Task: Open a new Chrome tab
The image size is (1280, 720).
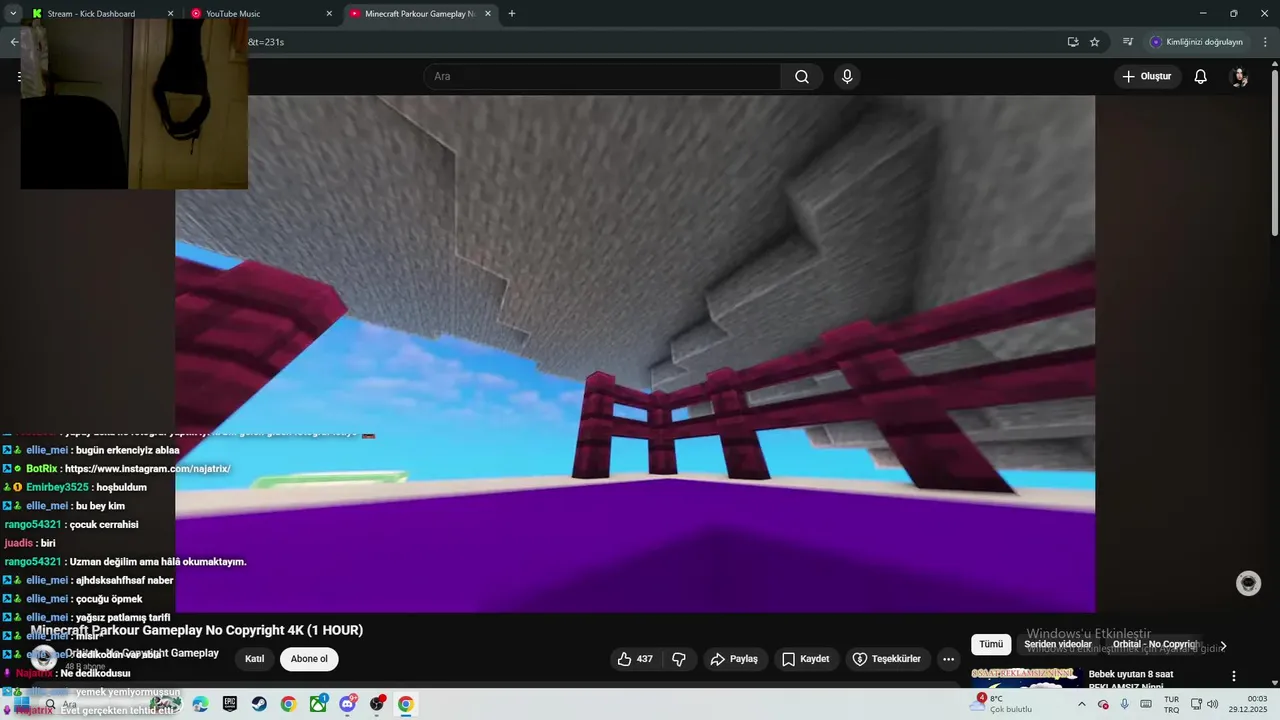Action: tap(512, 14)
